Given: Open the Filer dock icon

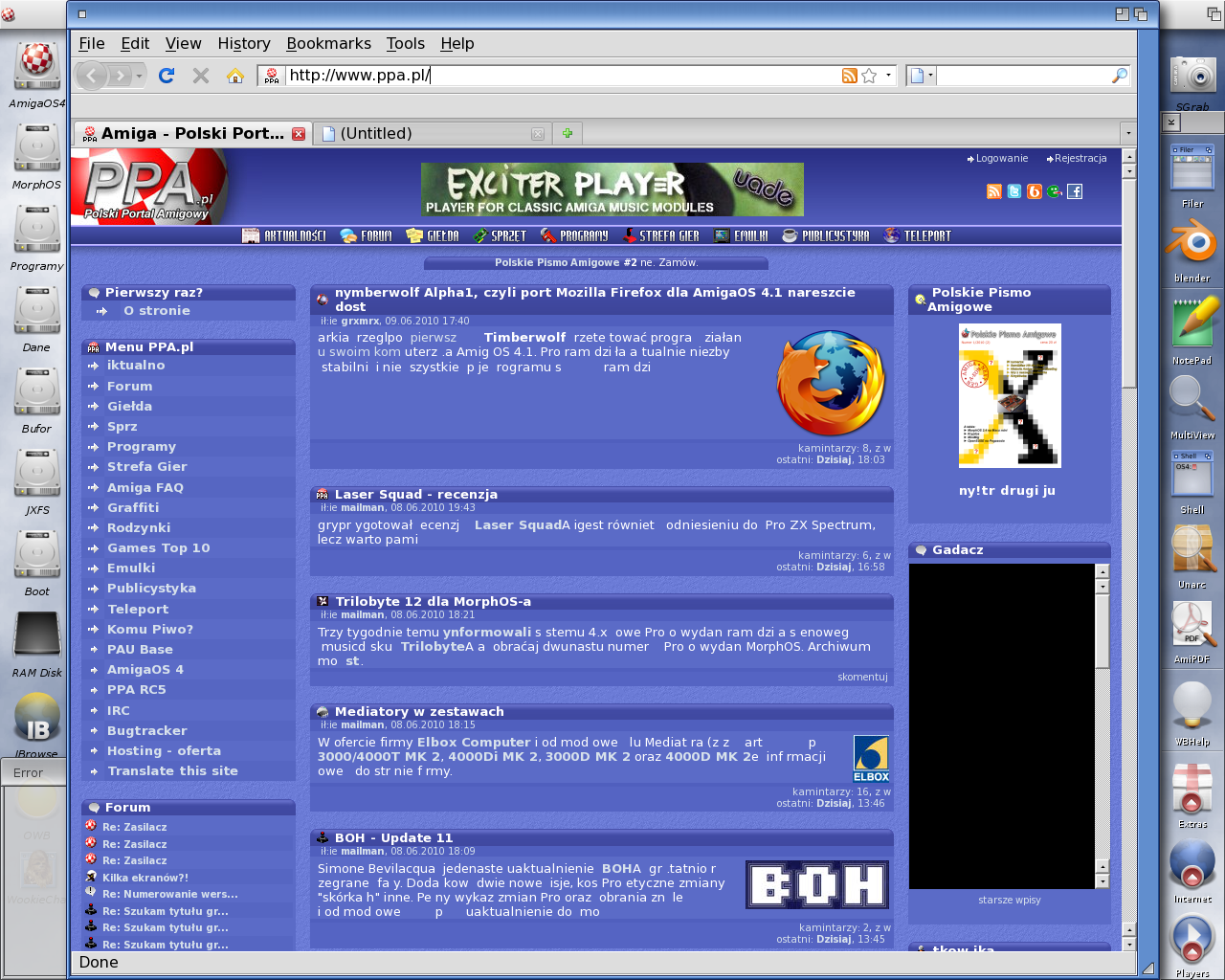Looking at the screenshot, I should pos(1192,167).
